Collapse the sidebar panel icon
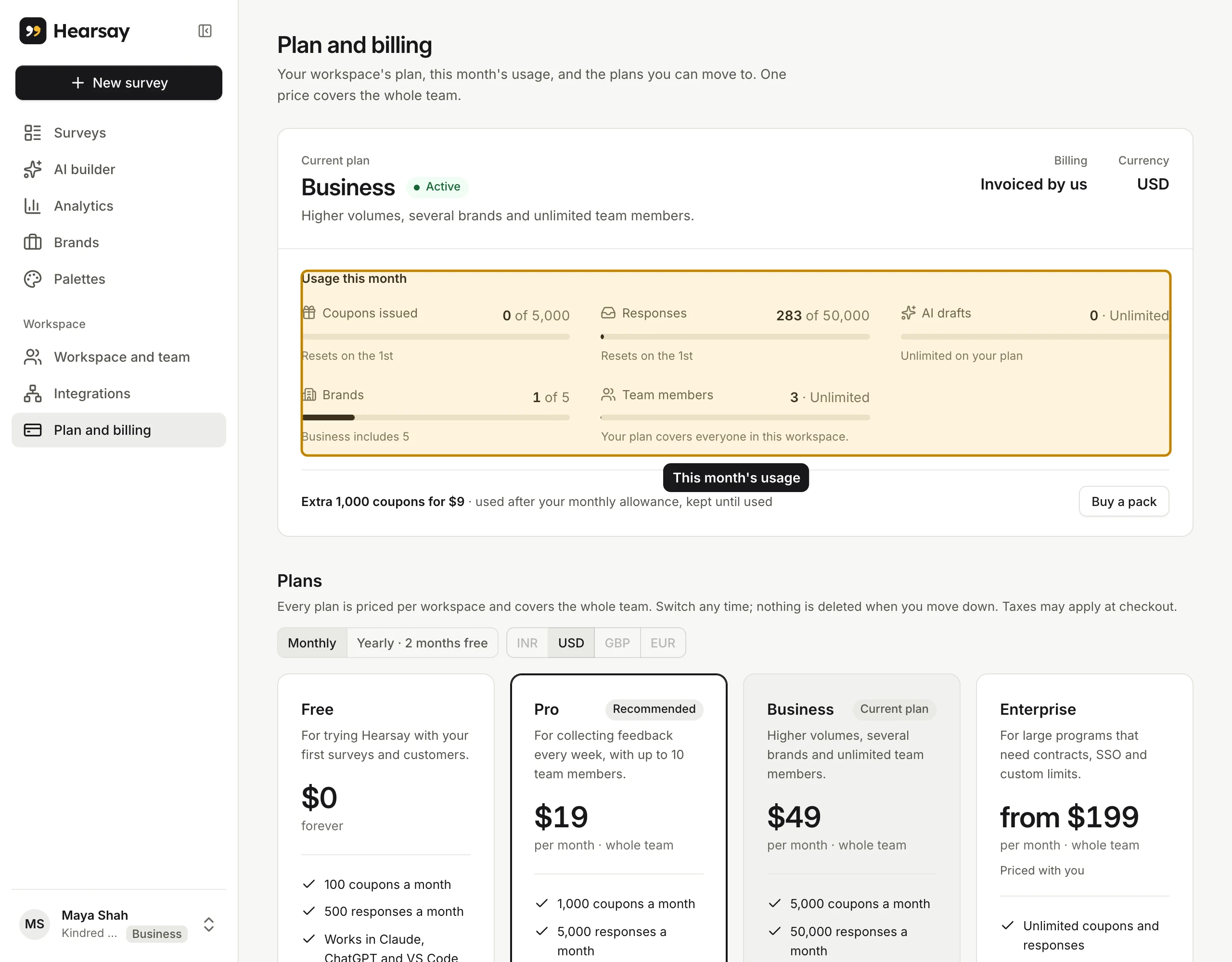This screenshot has width=1232, height=962. [205, 31]
